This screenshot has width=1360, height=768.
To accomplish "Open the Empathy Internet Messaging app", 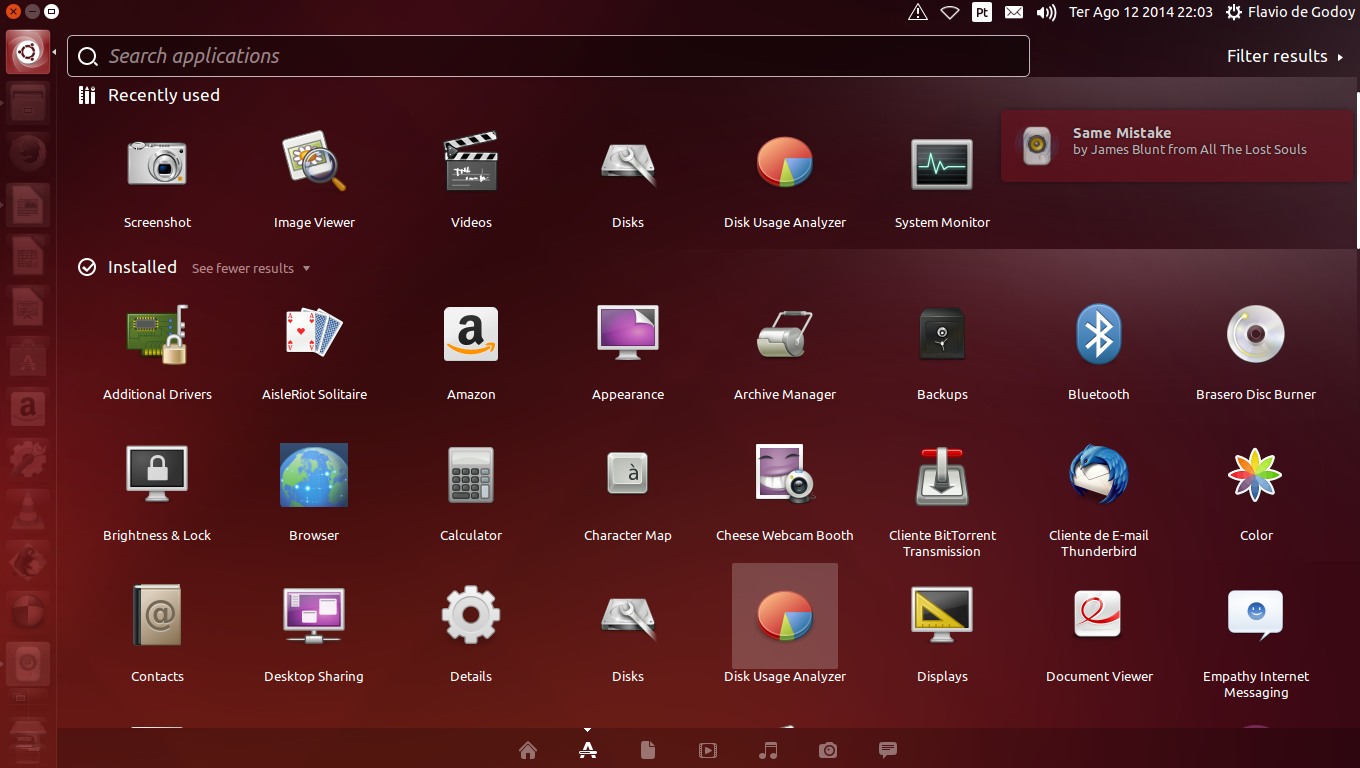I will [1255, 615].
